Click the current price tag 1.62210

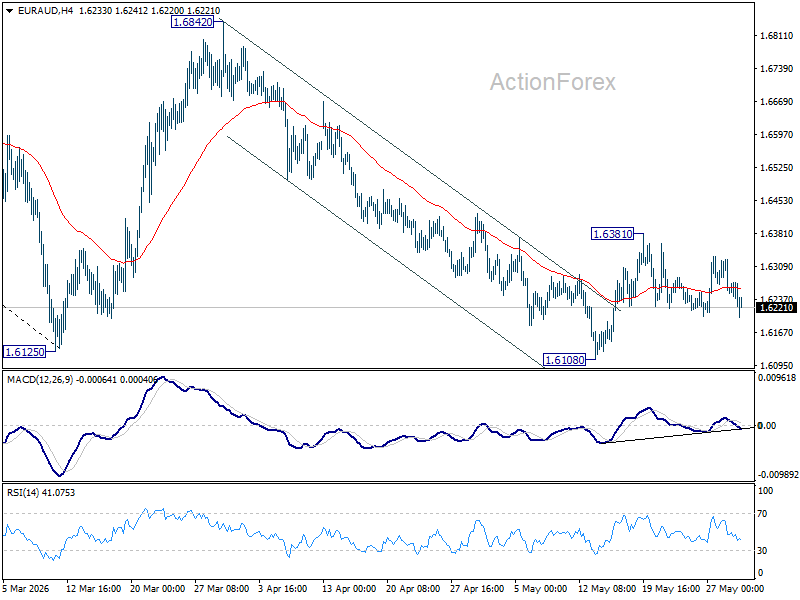[x=777, y=308]
